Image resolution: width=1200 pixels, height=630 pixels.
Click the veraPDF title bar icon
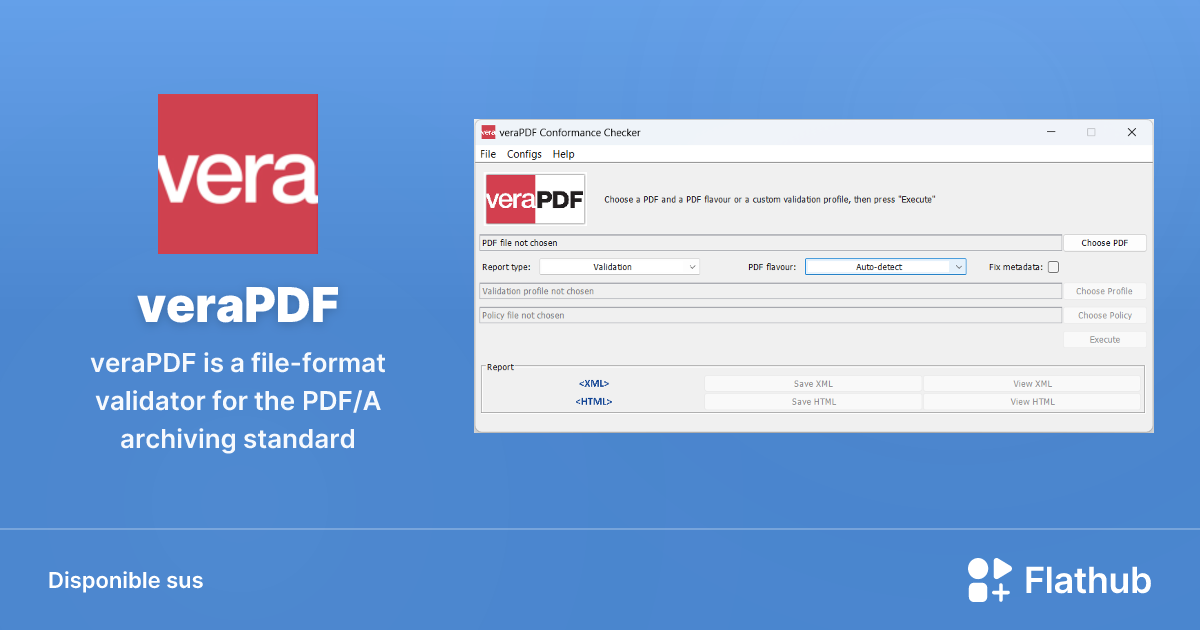click(488, 132)
